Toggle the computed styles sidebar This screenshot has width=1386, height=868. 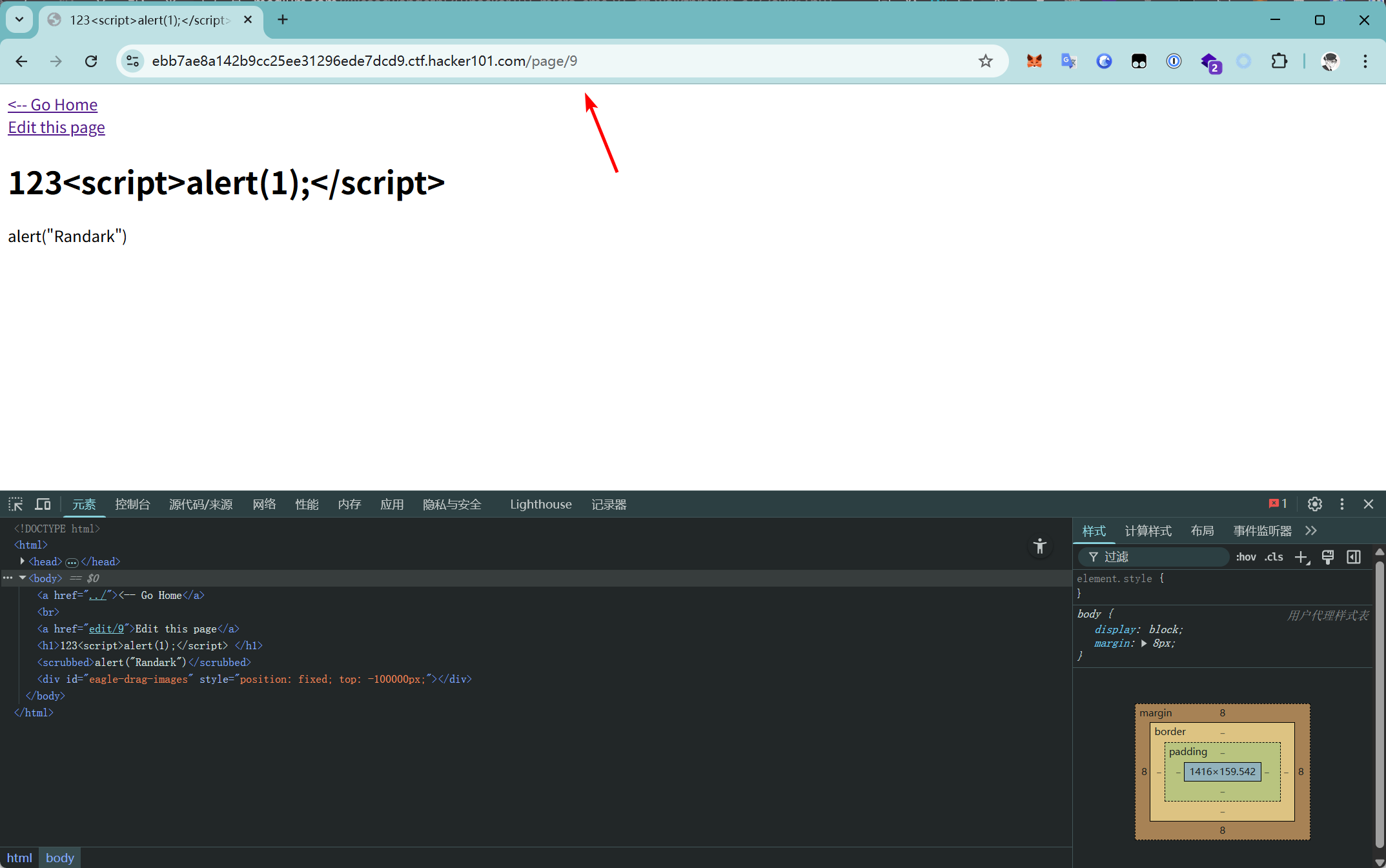pyautogui.click(x=1354, y=557)
